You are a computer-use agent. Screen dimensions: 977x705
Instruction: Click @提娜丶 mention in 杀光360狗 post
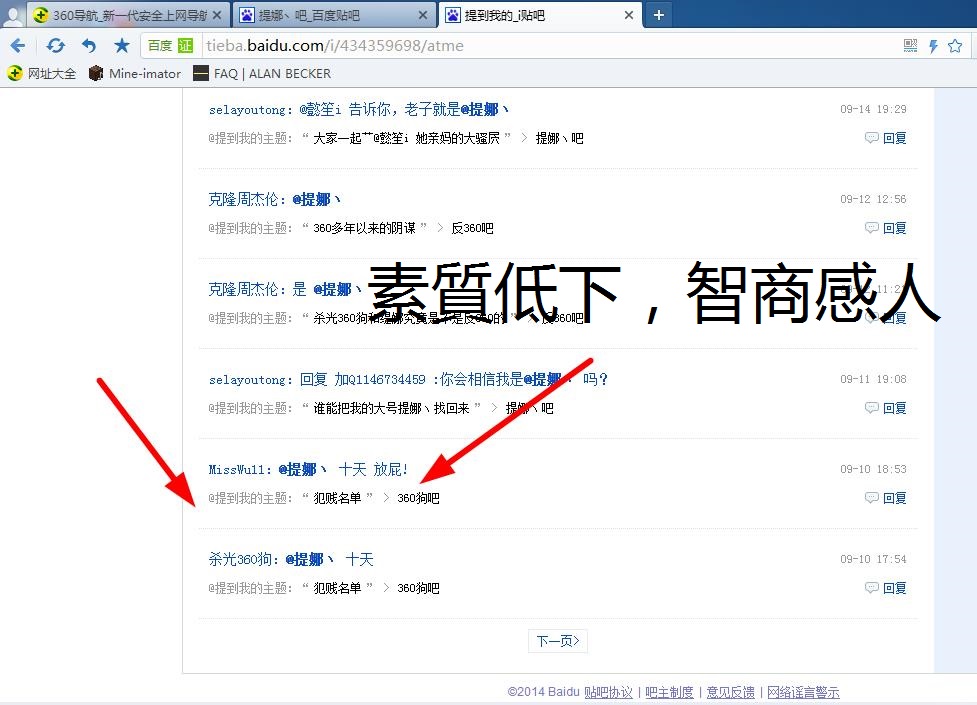(x=310, y=559)
